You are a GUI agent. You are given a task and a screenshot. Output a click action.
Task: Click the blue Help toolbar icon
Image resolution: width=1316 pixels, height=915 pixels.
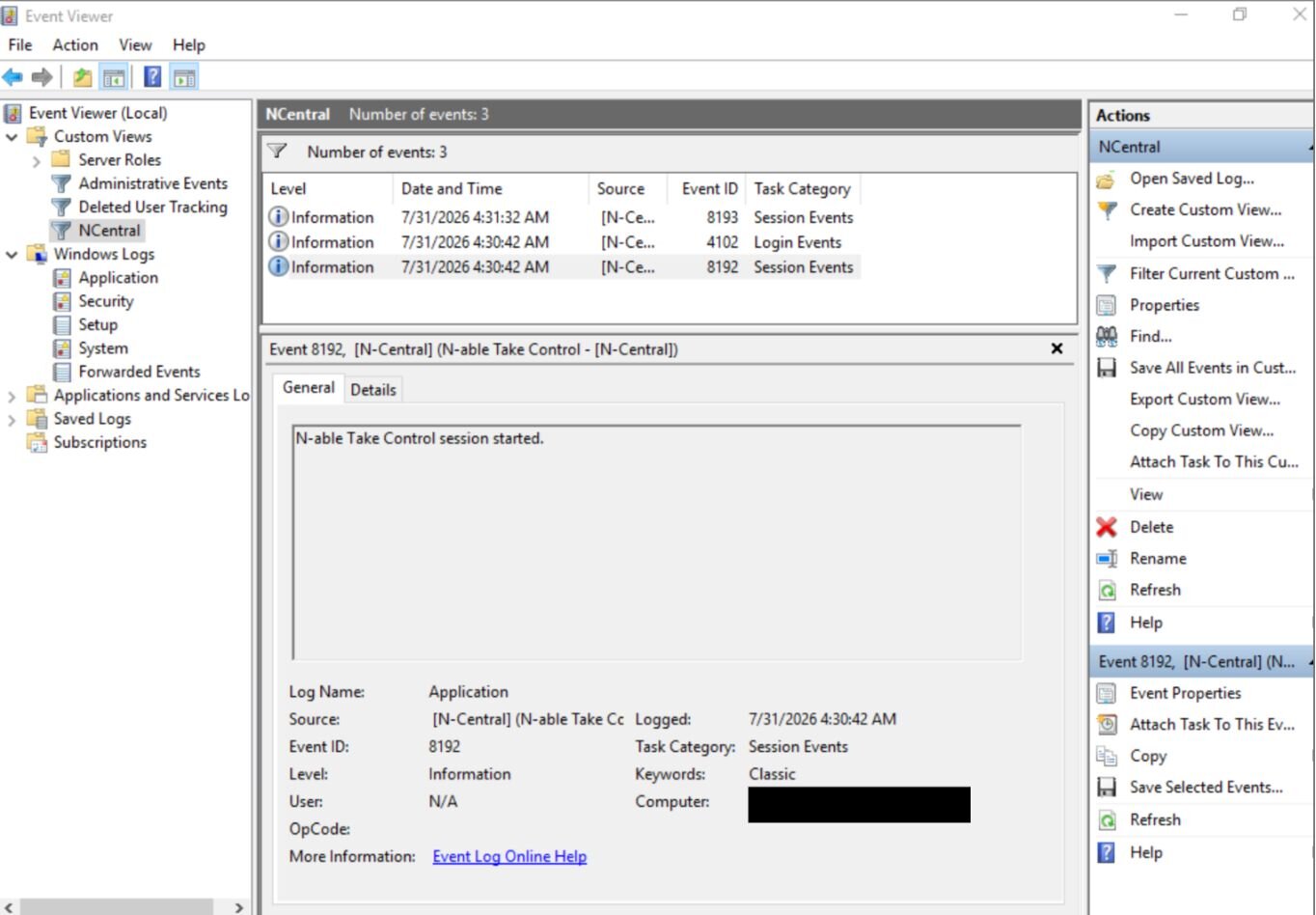(152, 77)
